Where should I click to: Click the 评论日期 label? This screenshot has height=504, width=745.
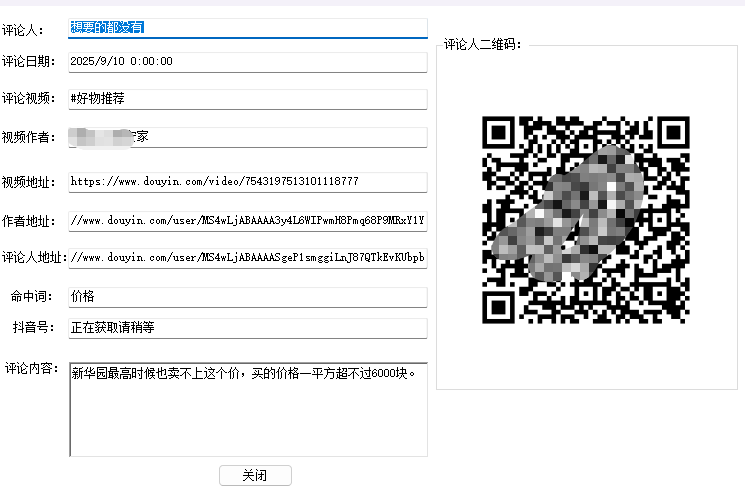(29, 62)
